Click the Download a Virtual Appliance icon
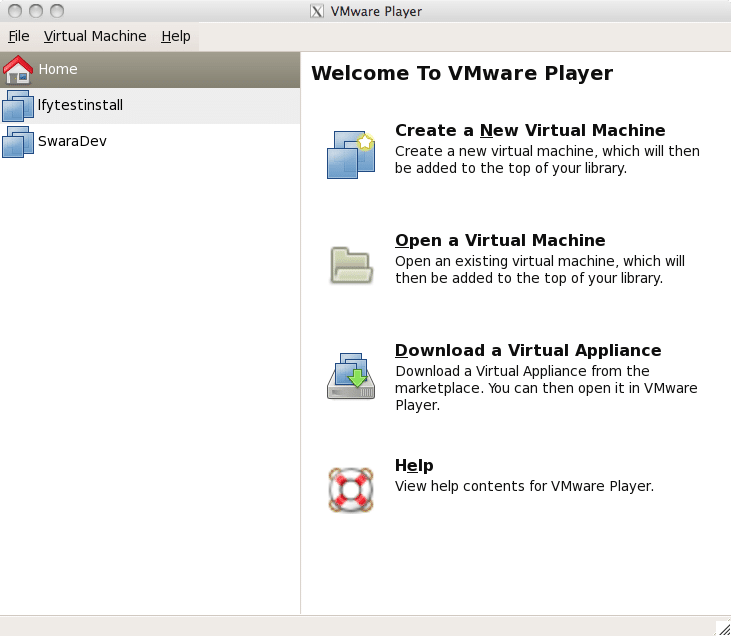 click(x=350, y=376)
